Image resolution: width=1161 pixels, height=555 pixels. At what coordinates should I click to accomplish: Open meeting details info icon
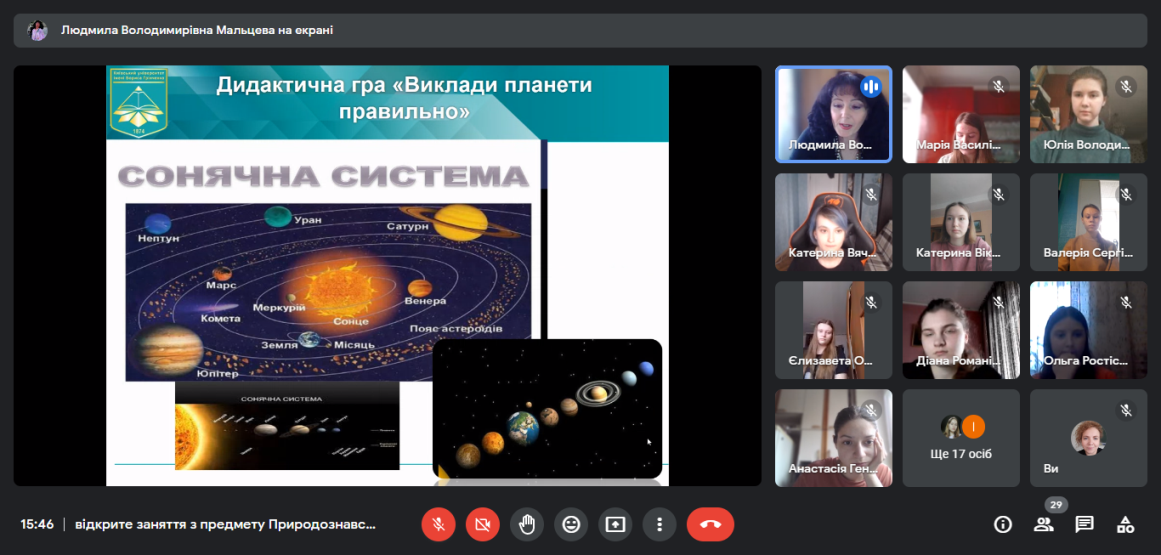pyautogui.click(x=1003, y=524)
